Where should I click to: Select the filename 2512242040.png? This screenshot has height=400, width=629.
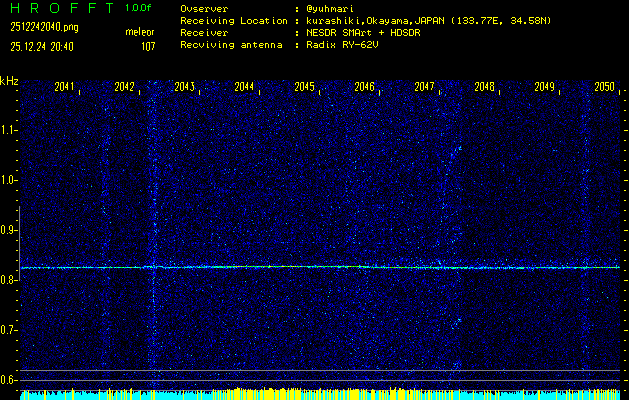coord(45,27)
